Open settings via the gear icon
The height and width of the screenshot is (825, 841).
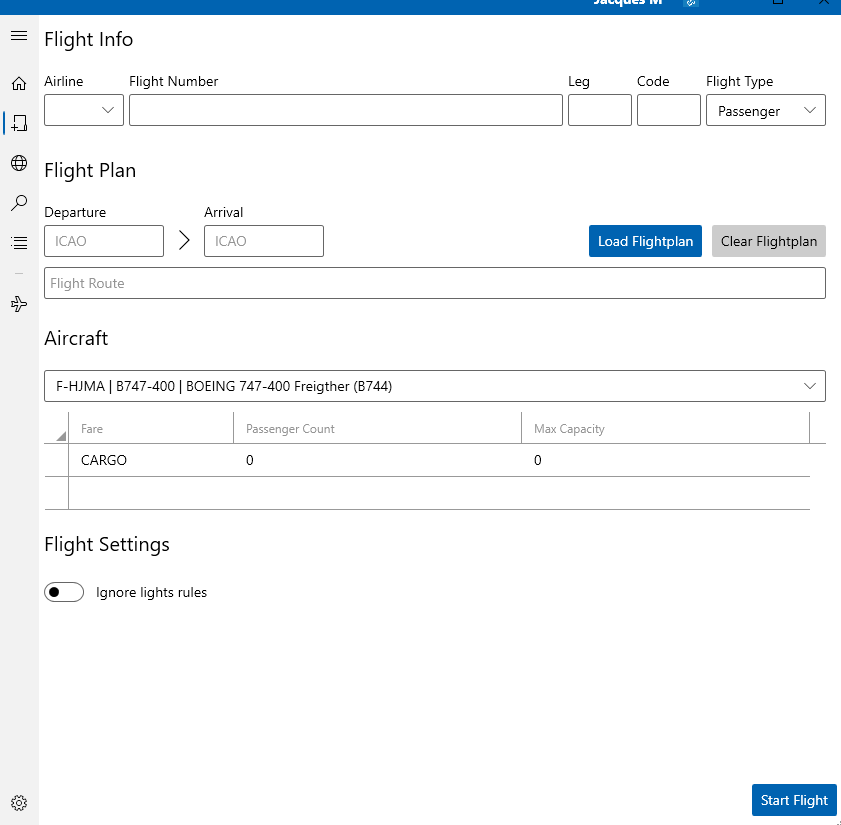[x=18, y=802]
